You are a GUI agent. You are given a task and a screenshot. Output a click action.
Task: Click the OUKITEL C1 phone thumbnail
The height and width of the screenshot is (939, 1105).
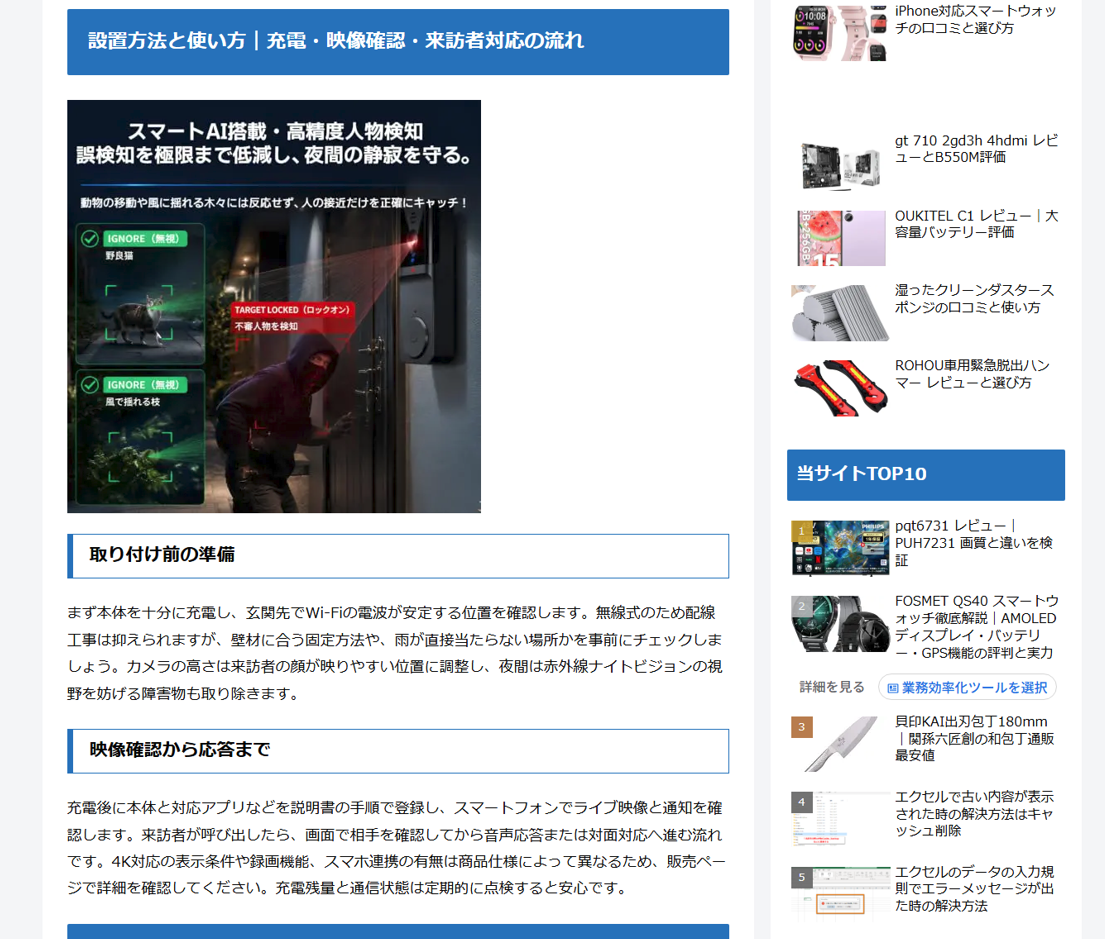pyautogui.click(x=839, y=238)
